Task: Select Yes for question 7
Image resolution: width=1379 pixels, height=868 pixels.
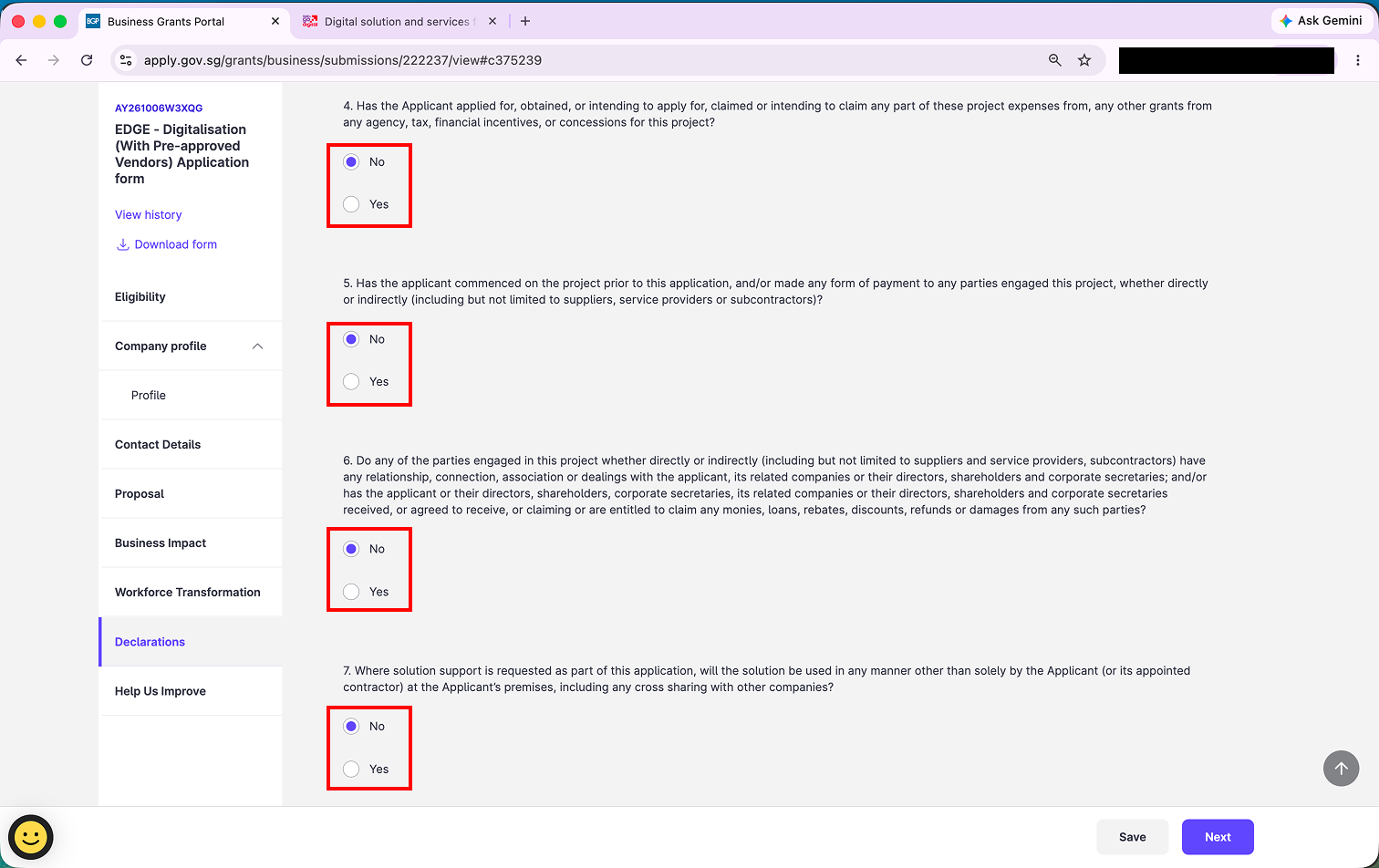Action: (x=351, y=770)
